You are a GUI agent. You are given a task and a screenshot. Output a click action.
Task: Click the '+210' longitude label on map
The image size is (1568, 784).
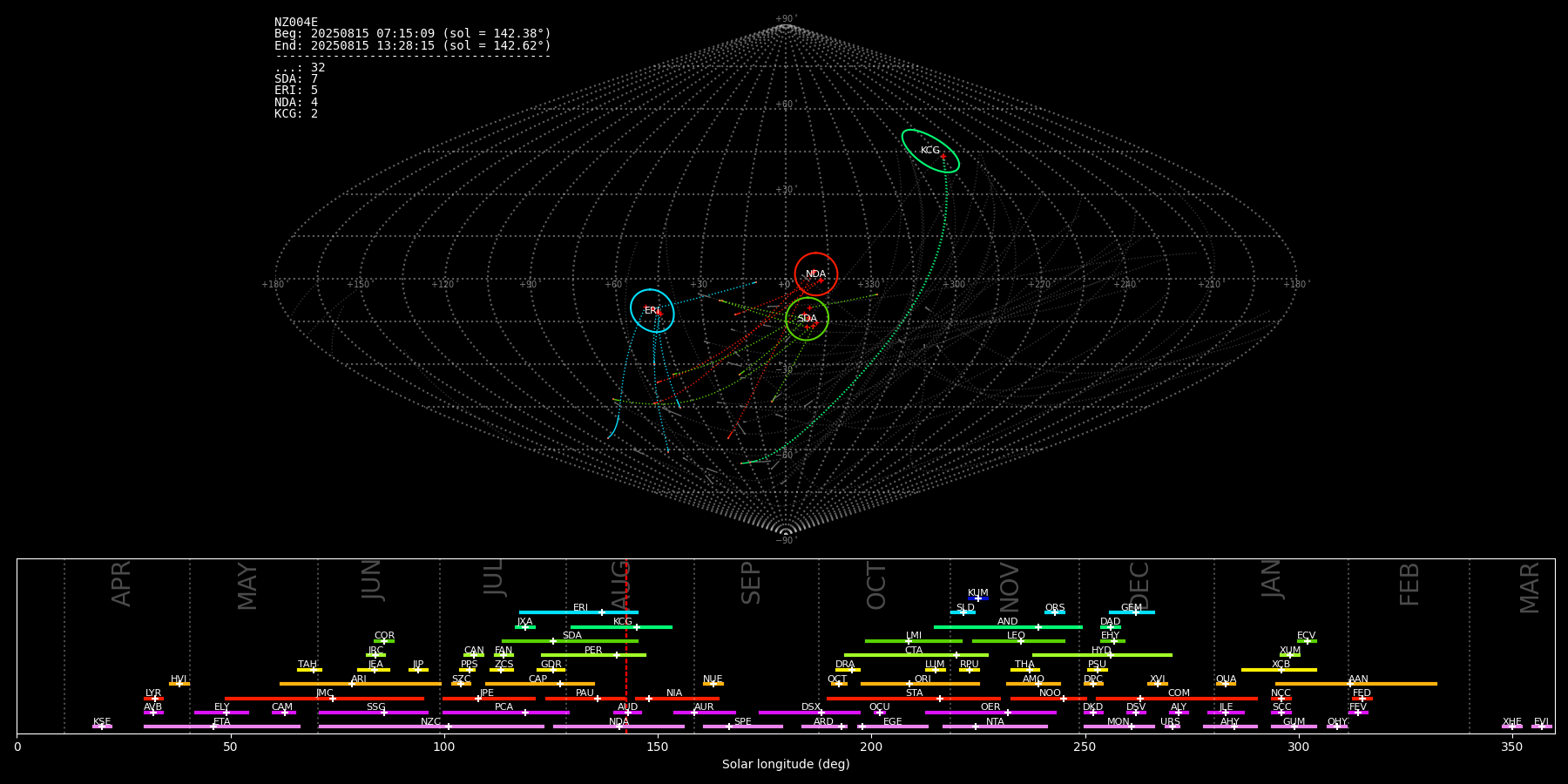[1209, 285]
